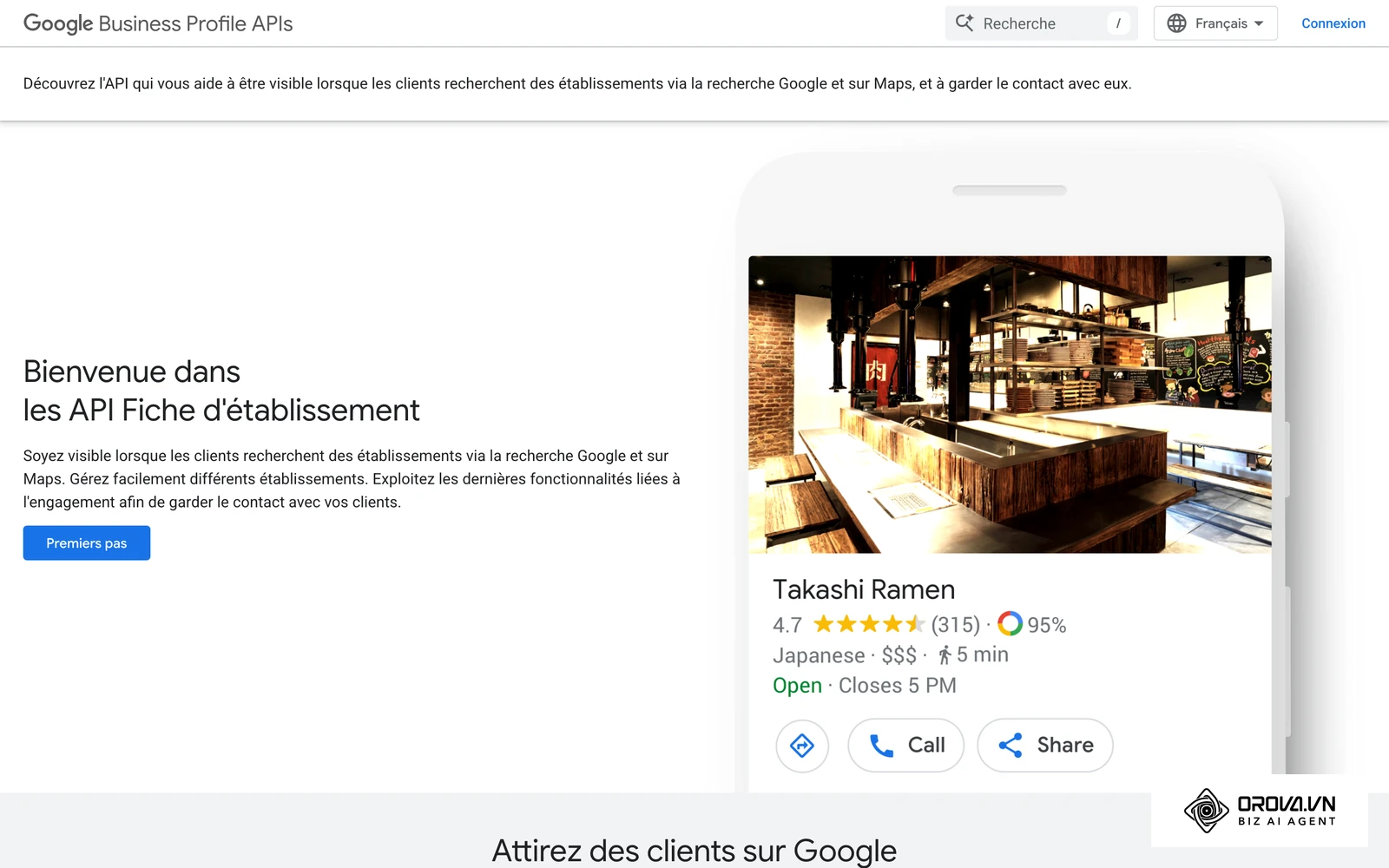The width and height of the screenshot is (1389, 868).
Task: Click the directions diamond icon button
Action: [x=802, y=745]
